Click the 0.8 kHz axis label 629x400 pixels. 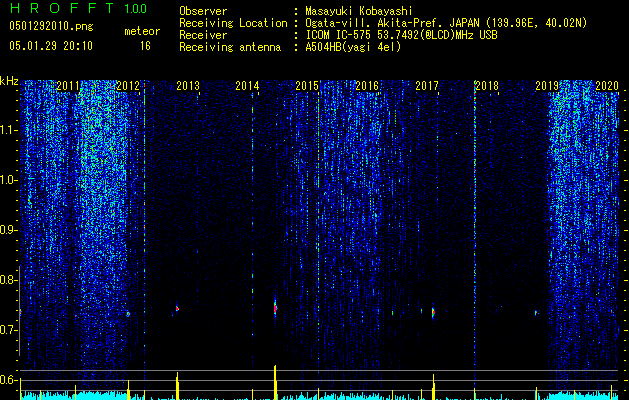click(x=9, y=280)
